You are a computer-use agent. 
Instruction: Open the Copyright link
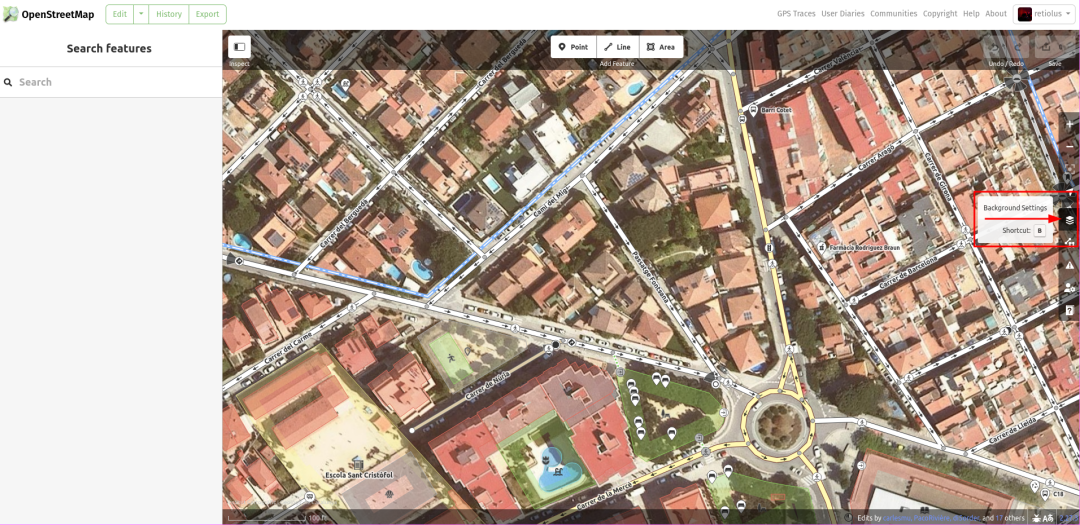pyautogui.click(x=940, y=14)
